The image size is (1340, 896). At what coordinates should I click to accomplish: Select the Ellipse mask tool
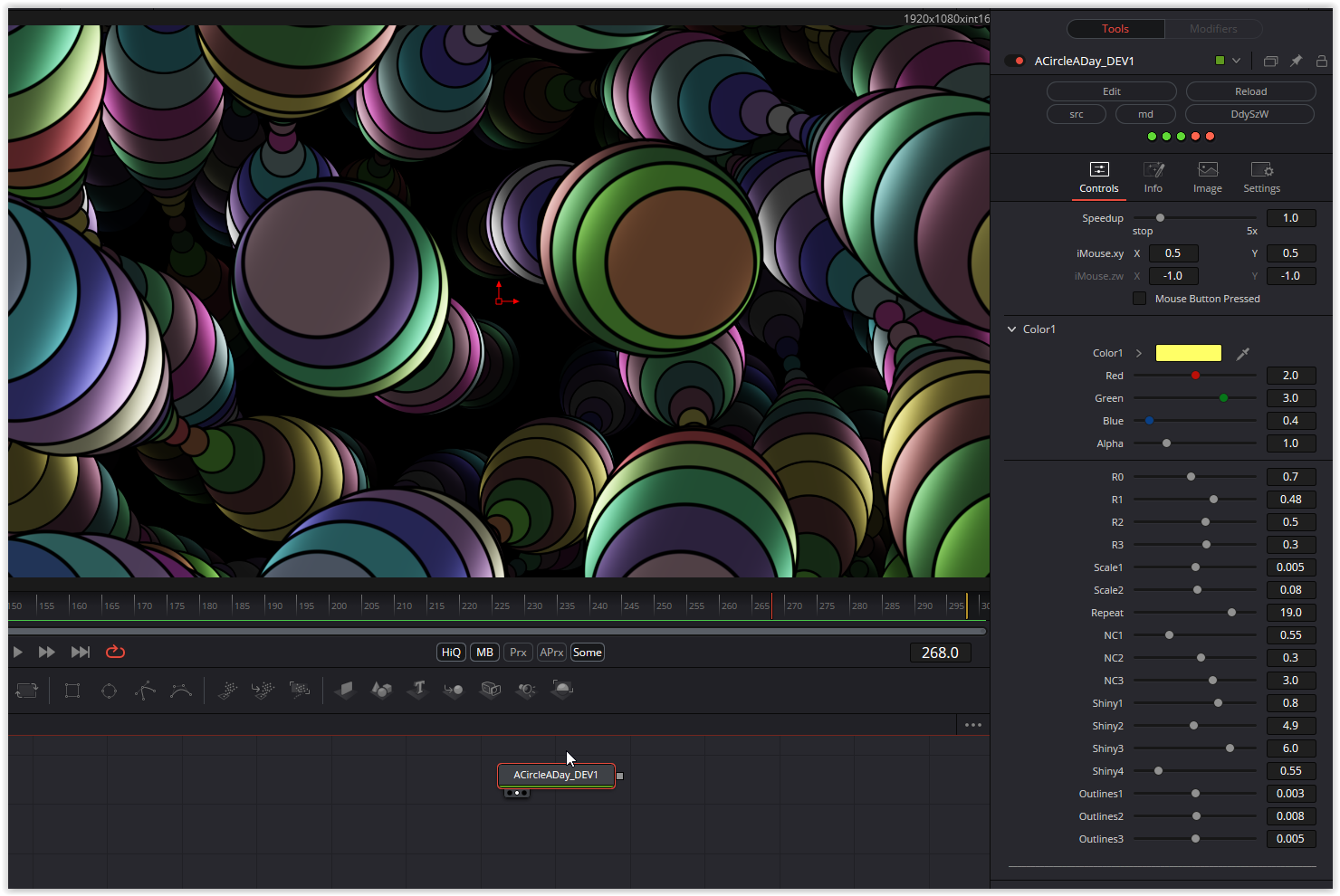[x=109, y=691]
